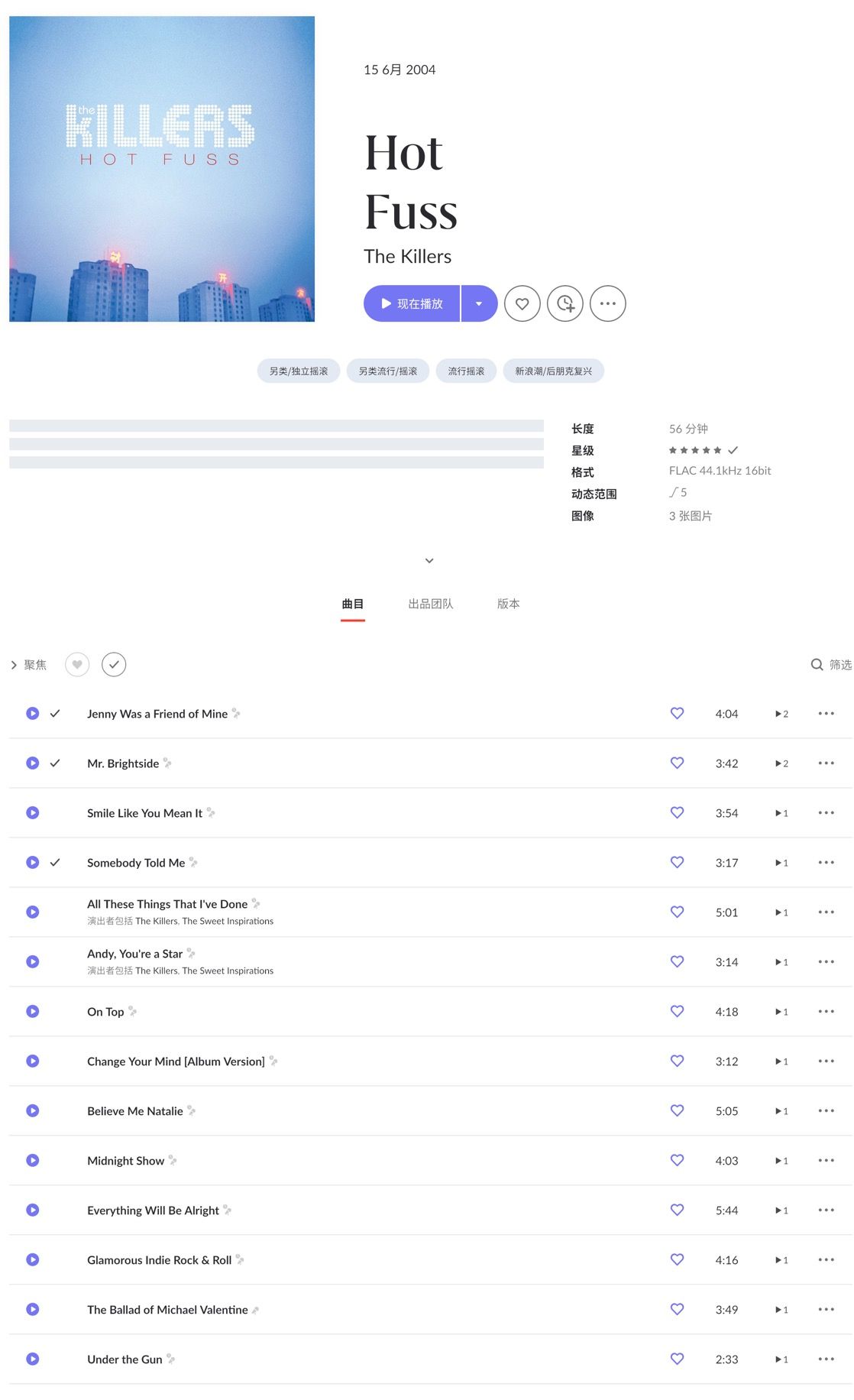Click lyrics microphone icon next to Mr. Brightside
Viewport: 854px width, 1400px height.
(x=167, y=763)
